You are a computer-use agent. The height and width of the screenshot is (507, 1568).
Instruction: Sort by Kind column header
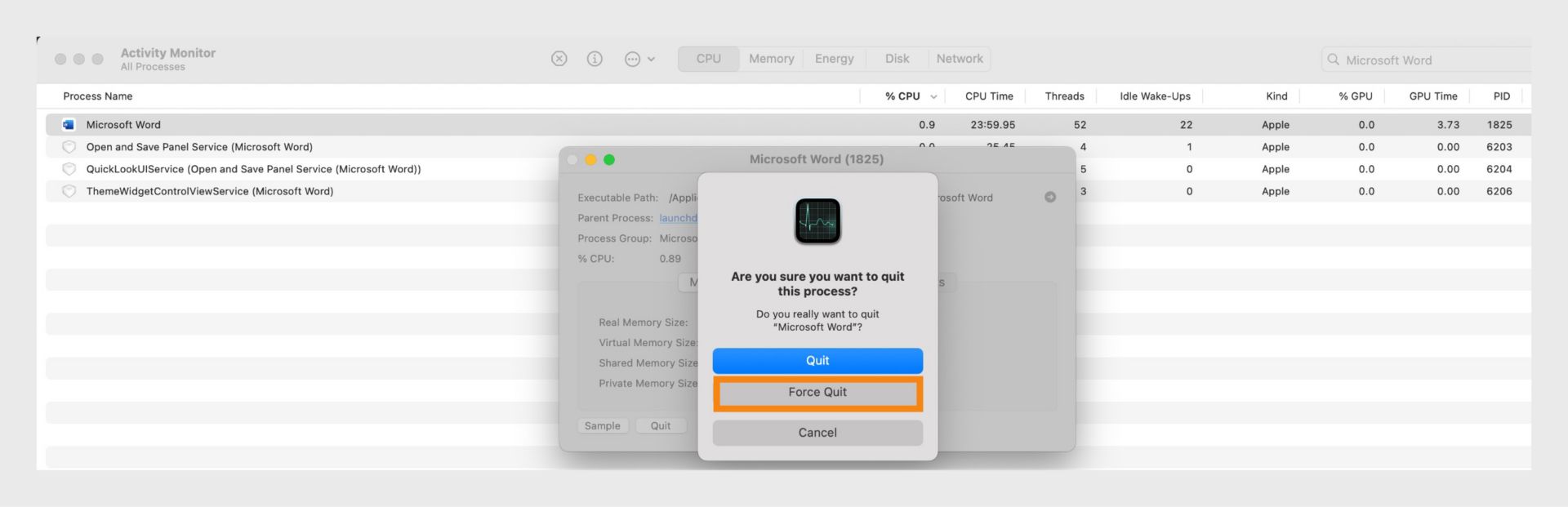tap(1276, 96)
